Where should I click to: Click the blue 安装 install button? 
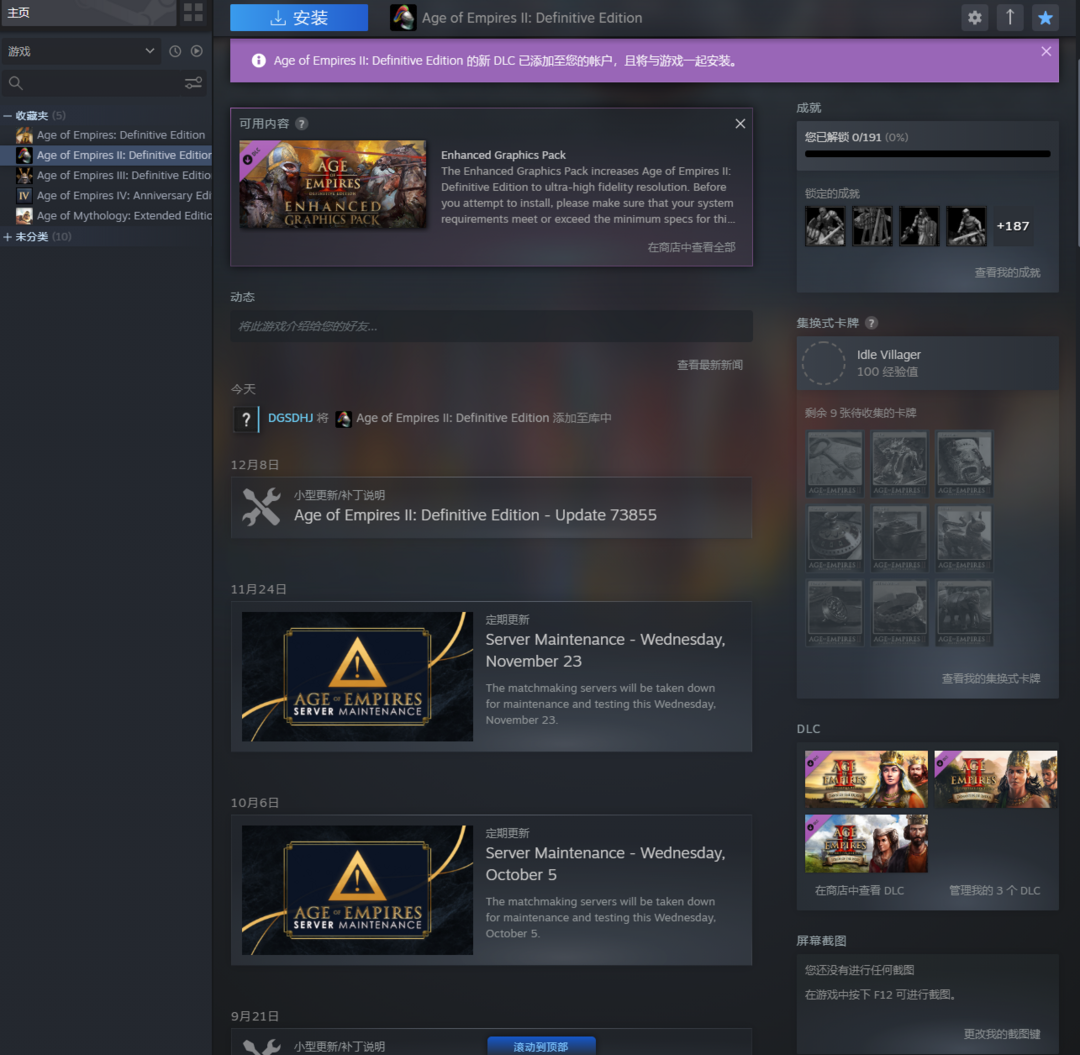click(299, 18)
